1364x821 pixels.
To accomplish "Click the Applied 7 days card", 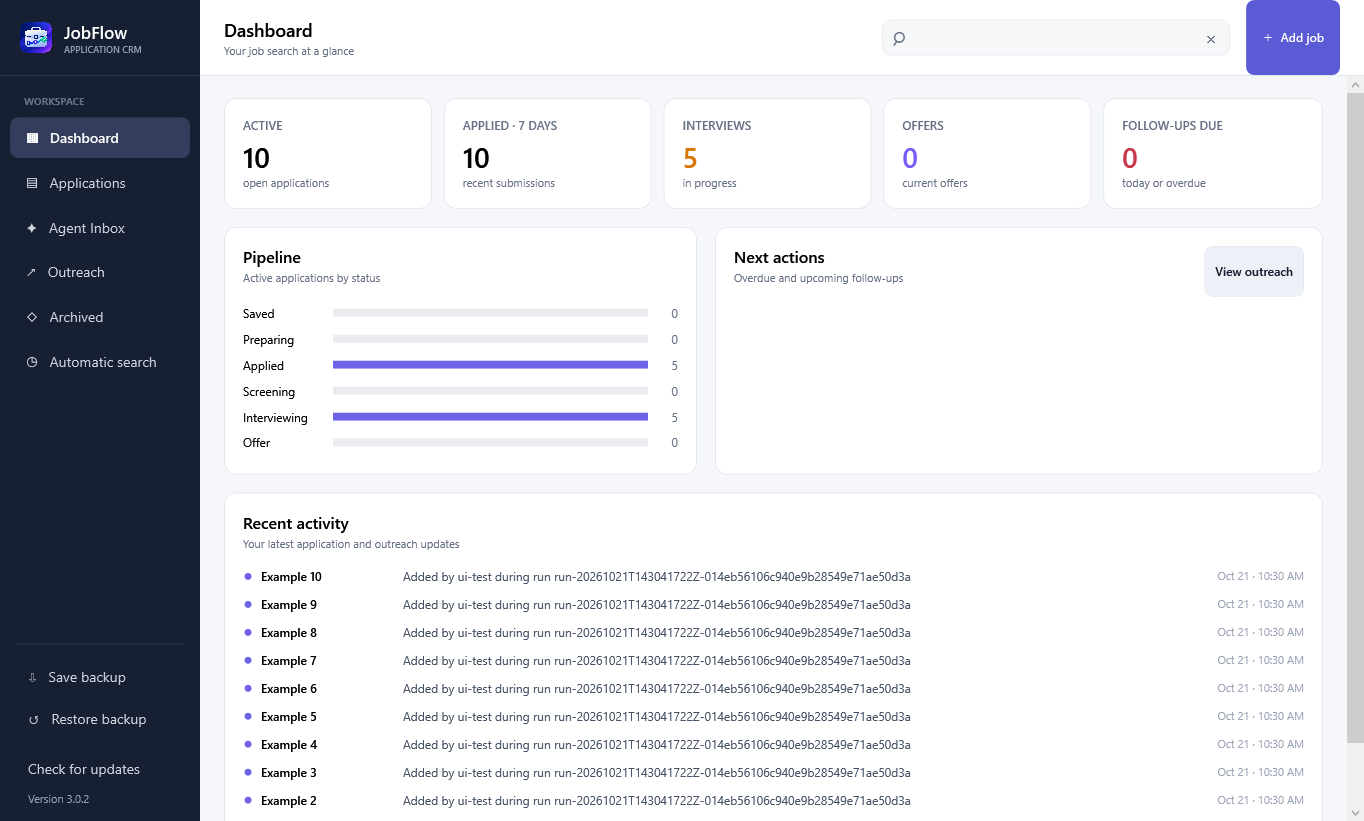I will tap(547, 153).
